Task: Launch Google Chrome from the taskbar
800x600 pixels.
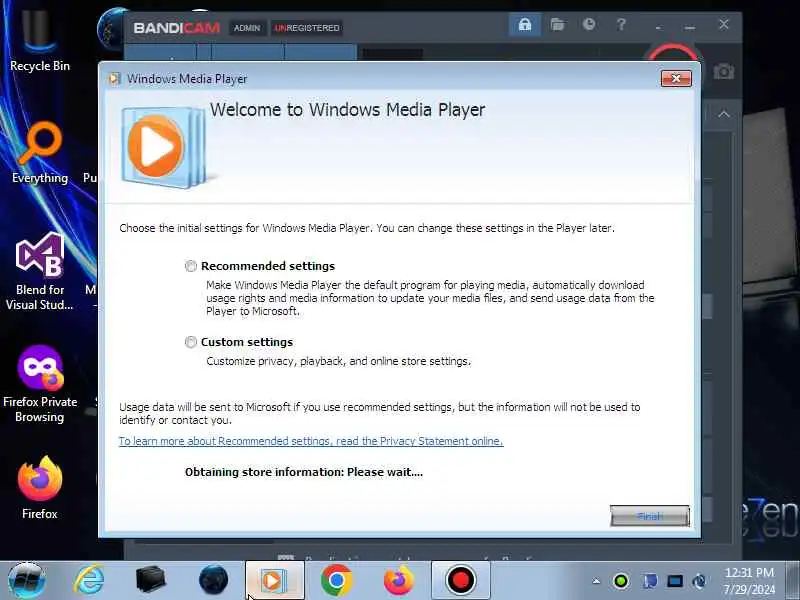Action: [x=336, y=580]
